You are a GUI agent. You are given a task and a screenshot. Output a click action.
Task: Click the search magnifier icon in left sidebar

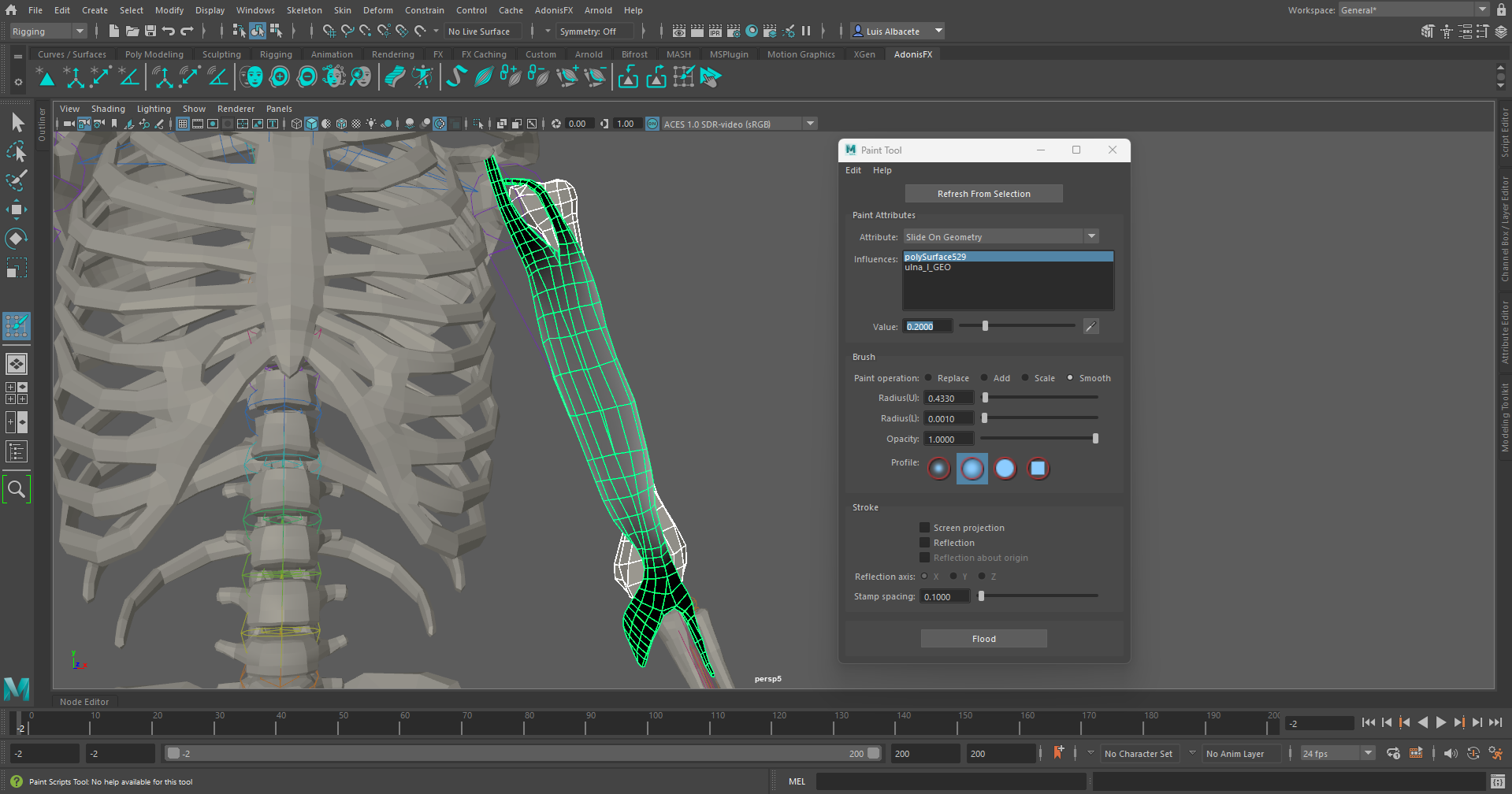[17, 489]
